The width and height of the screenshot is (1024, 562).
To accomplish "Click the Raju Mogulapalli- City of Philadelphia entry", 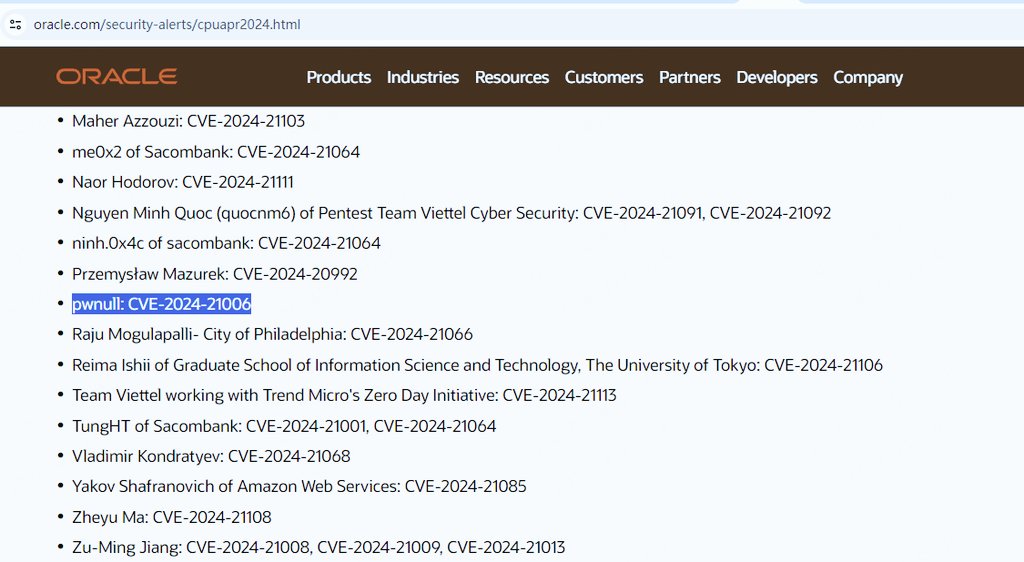I will [272, 334].
